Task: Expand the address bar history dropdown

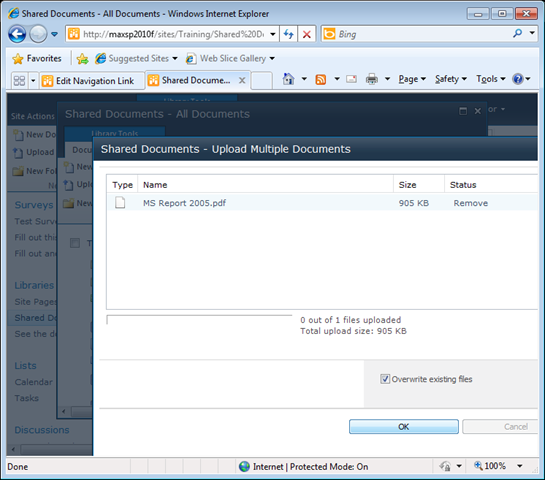Action: (273, 34)
